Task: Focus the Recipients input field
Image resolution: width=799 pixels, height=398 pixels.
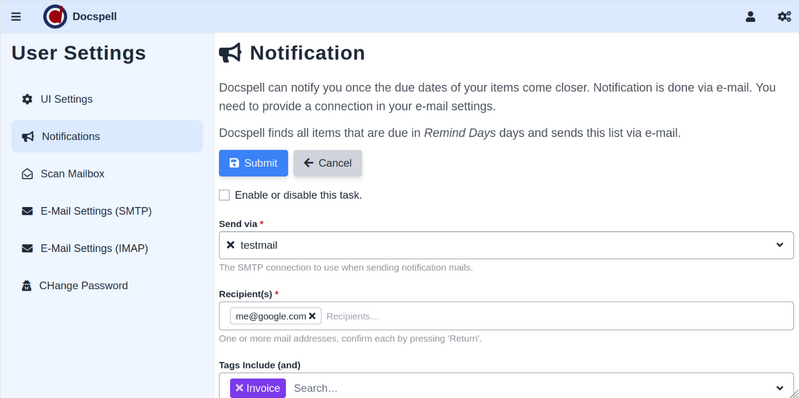Action: [x=558, y=316]
